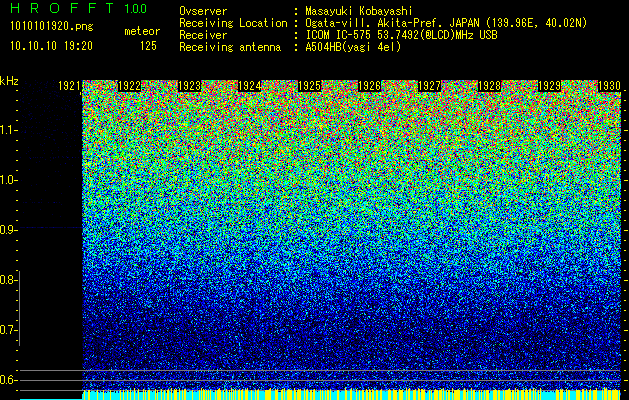
Task: Click the 0.7 kHz axis label
Action: pyautogui.click(x=7, y=330)
